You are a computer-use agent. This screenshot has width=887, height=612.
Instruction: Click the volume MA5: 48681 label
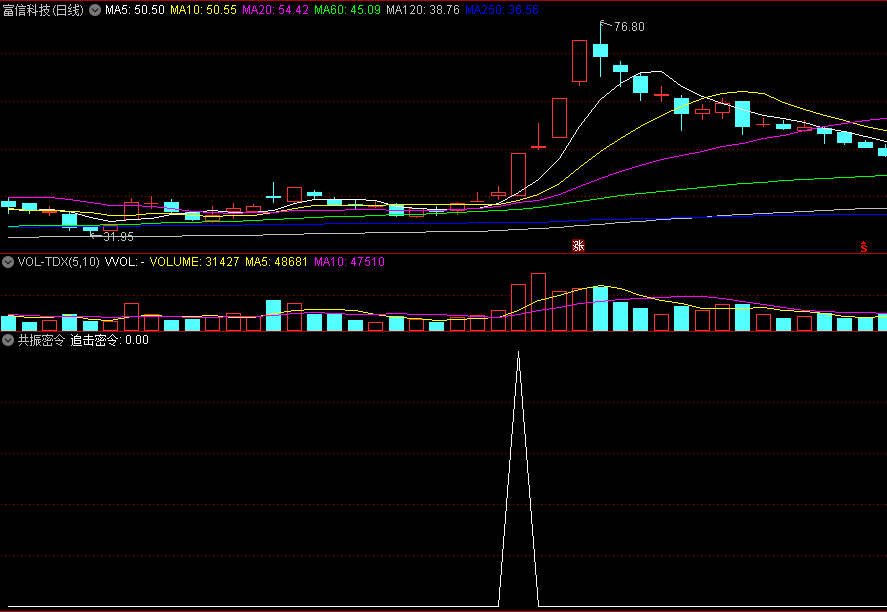(x=276, y=262)
